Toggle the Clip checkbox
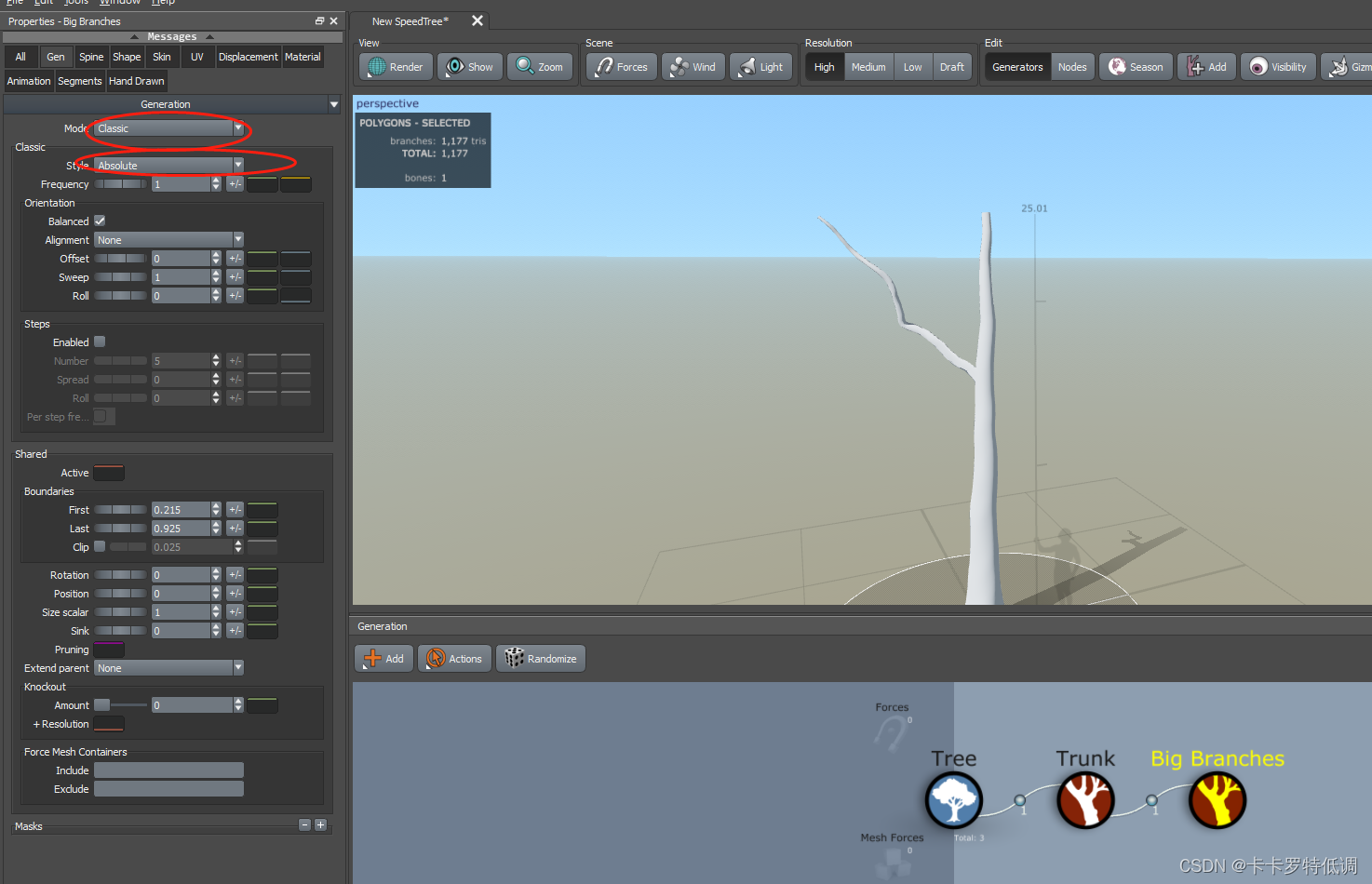Screen dimensions: 1372x884 [x=100, y=546]
